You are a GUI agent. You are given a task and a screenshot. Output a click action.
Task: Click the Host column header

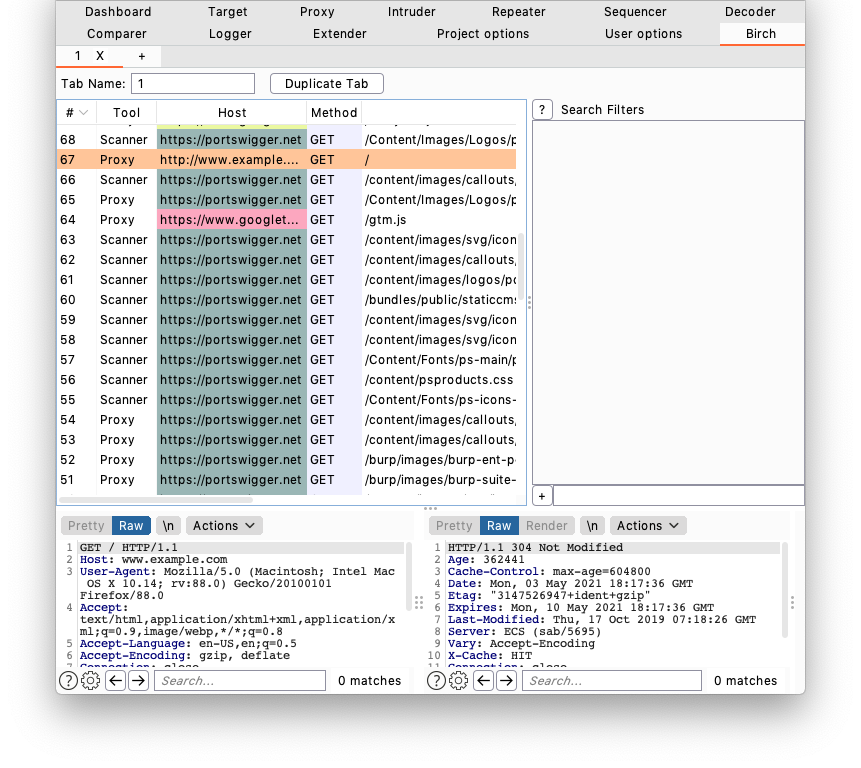point(232,113)
